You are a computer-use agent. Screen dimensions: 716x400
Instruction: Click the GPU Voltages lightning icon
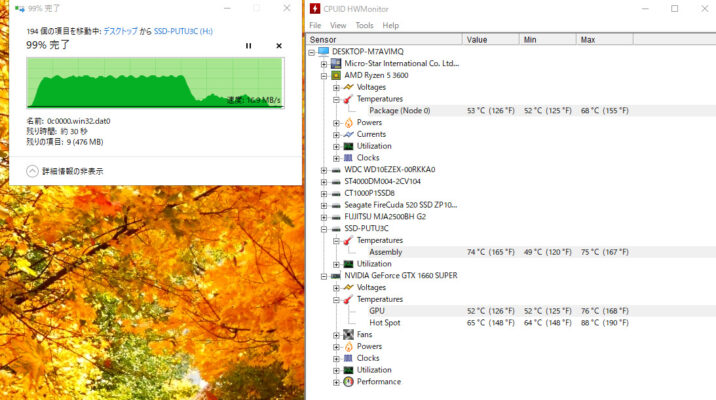[x=348, y=287]
